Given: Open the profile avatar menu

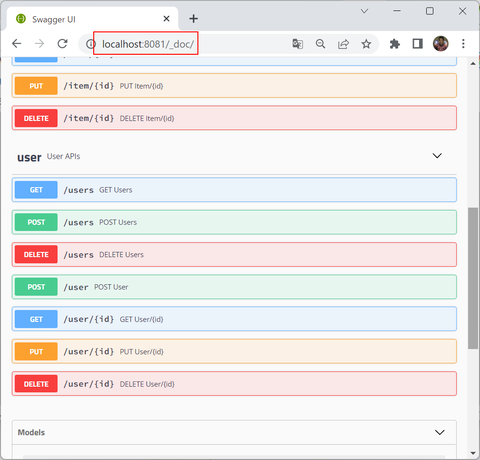Looking at the screenshot, I should pyautogui.click(x=440, y=44).
